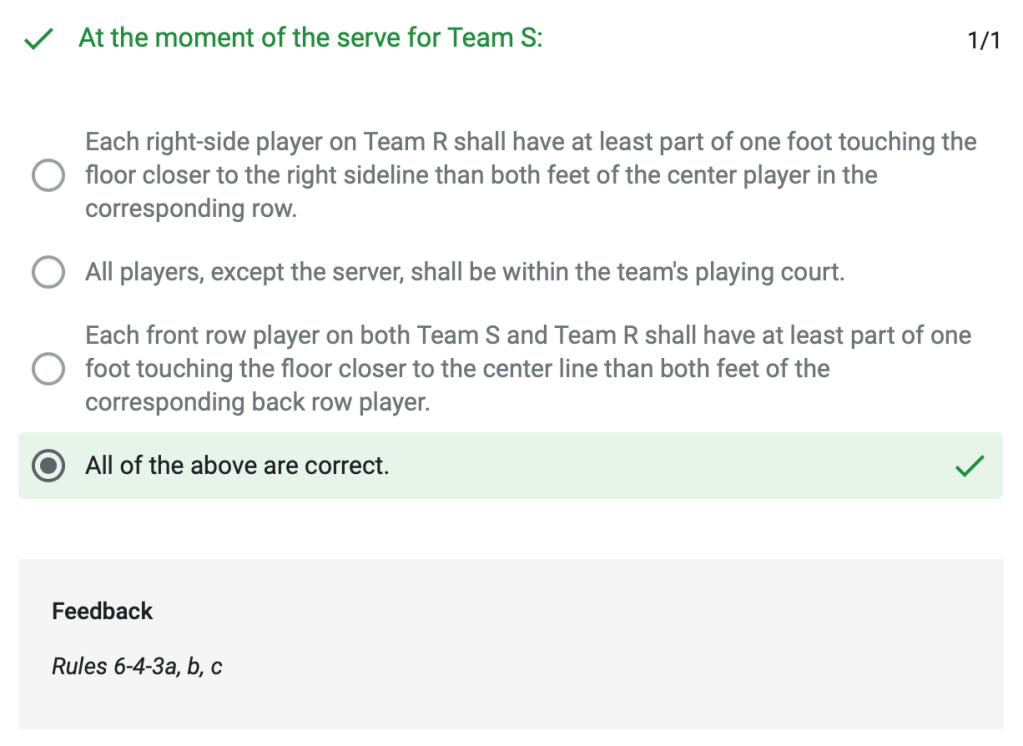Click 'corresponding row.' ending the first option

coord(190,210)
